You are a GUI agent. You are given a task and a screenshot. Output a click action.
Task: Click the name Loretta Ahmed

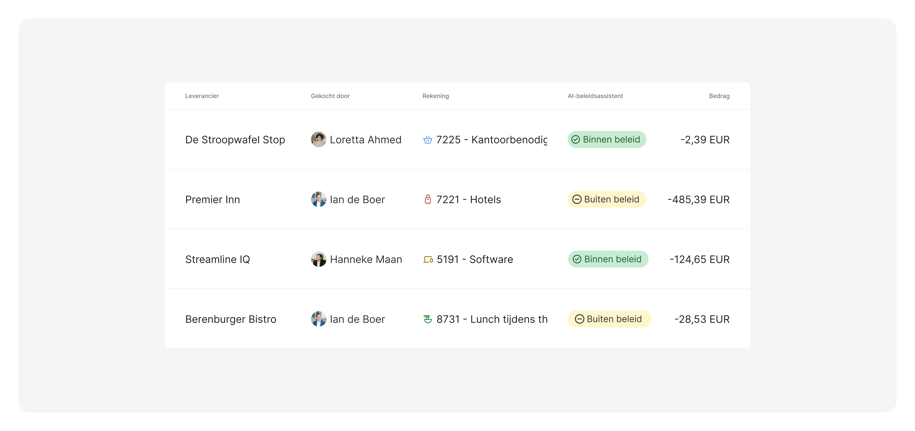[365, 140]
